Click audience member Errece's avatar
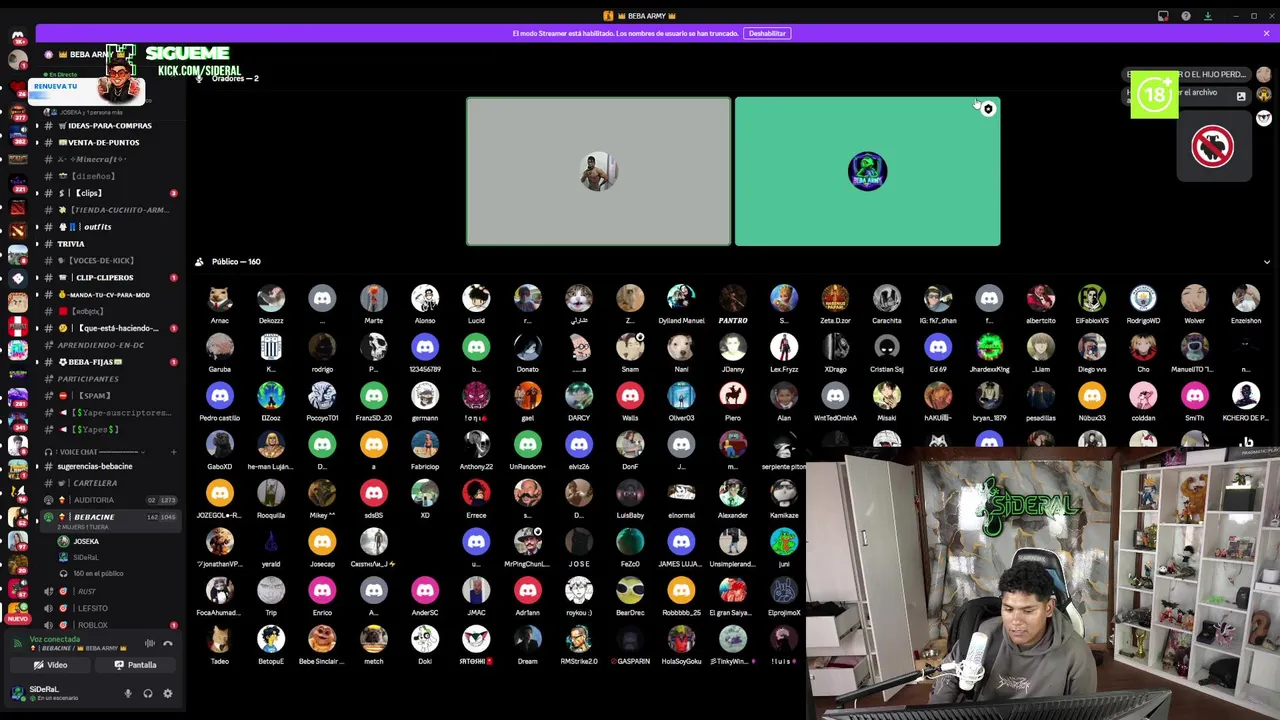Image resolution: width=1280 pixels, height=720 pixels. pos(476,493)
